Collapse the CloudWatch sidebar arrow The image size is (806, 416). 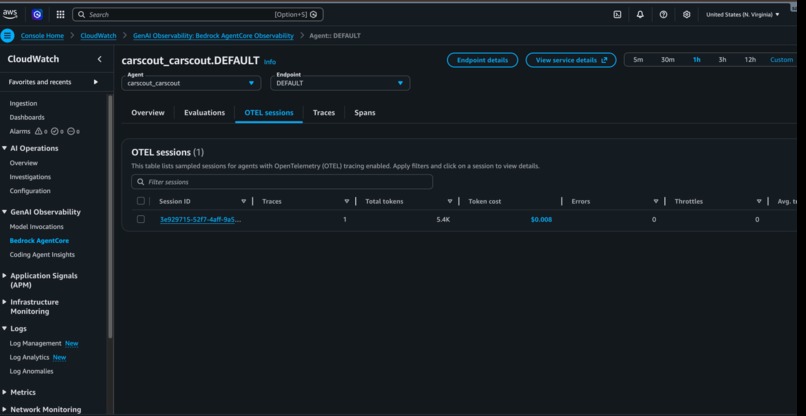pyautogui.click(x=100, y=59)
